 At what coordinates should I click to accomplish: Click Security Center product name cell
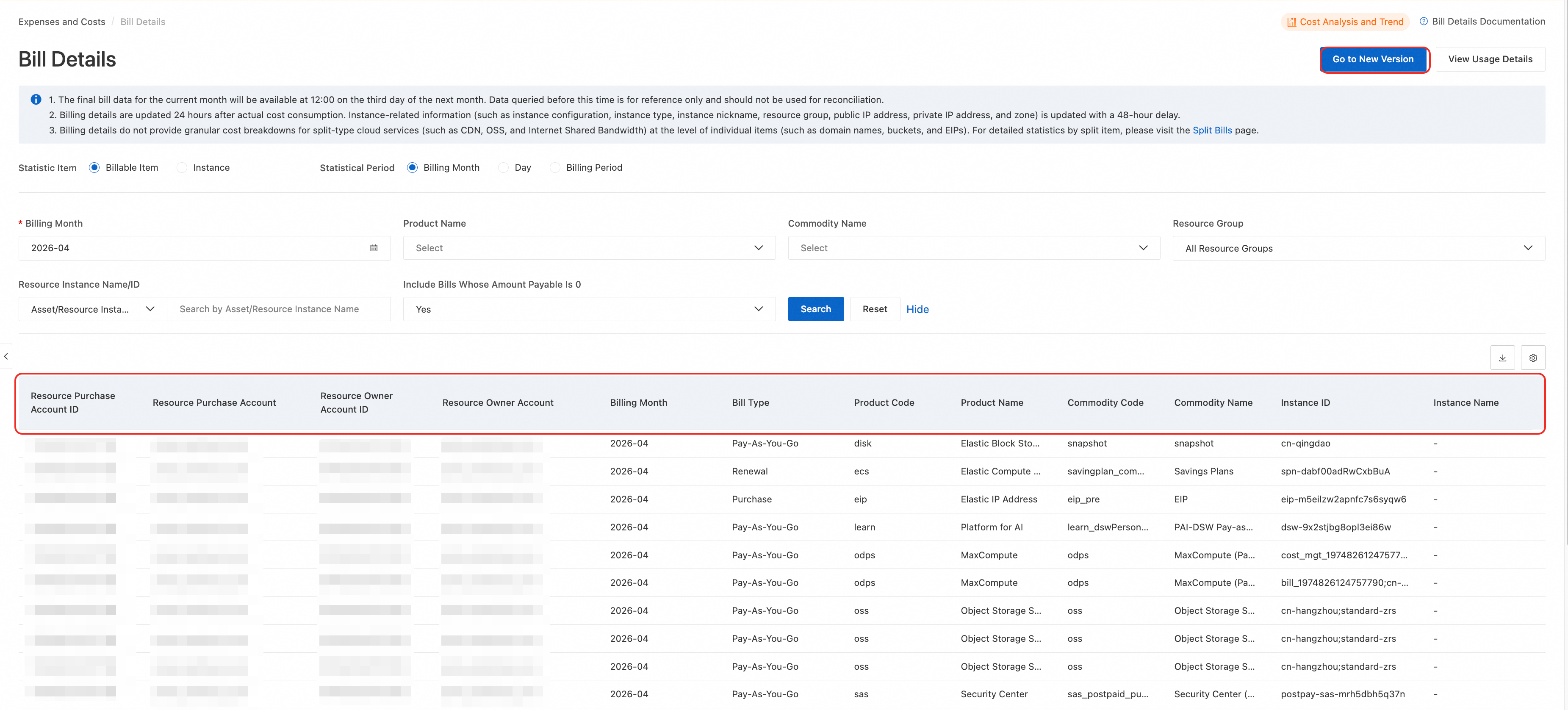(993, 694)
